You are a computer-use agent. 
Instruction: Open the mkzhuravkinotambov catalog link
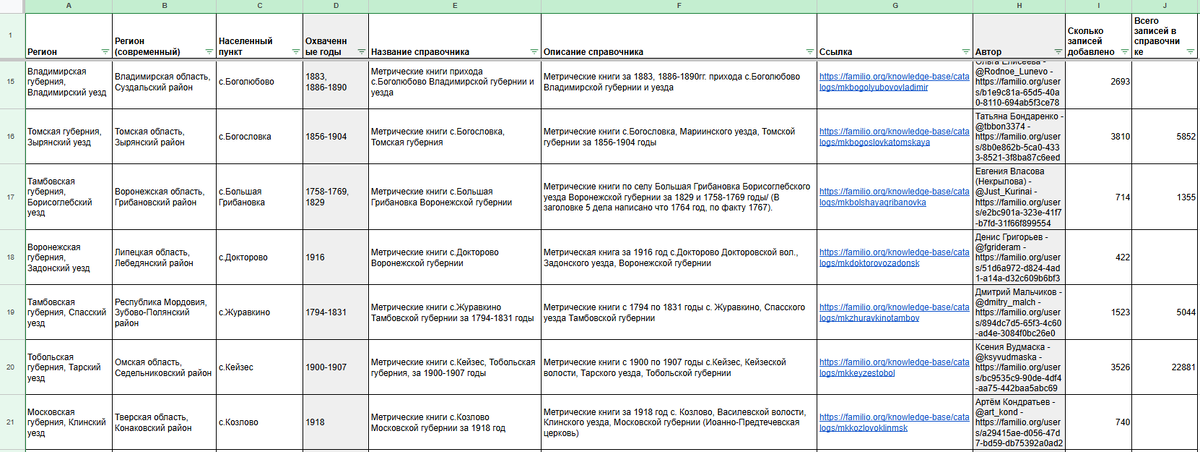tap(894, 312)
